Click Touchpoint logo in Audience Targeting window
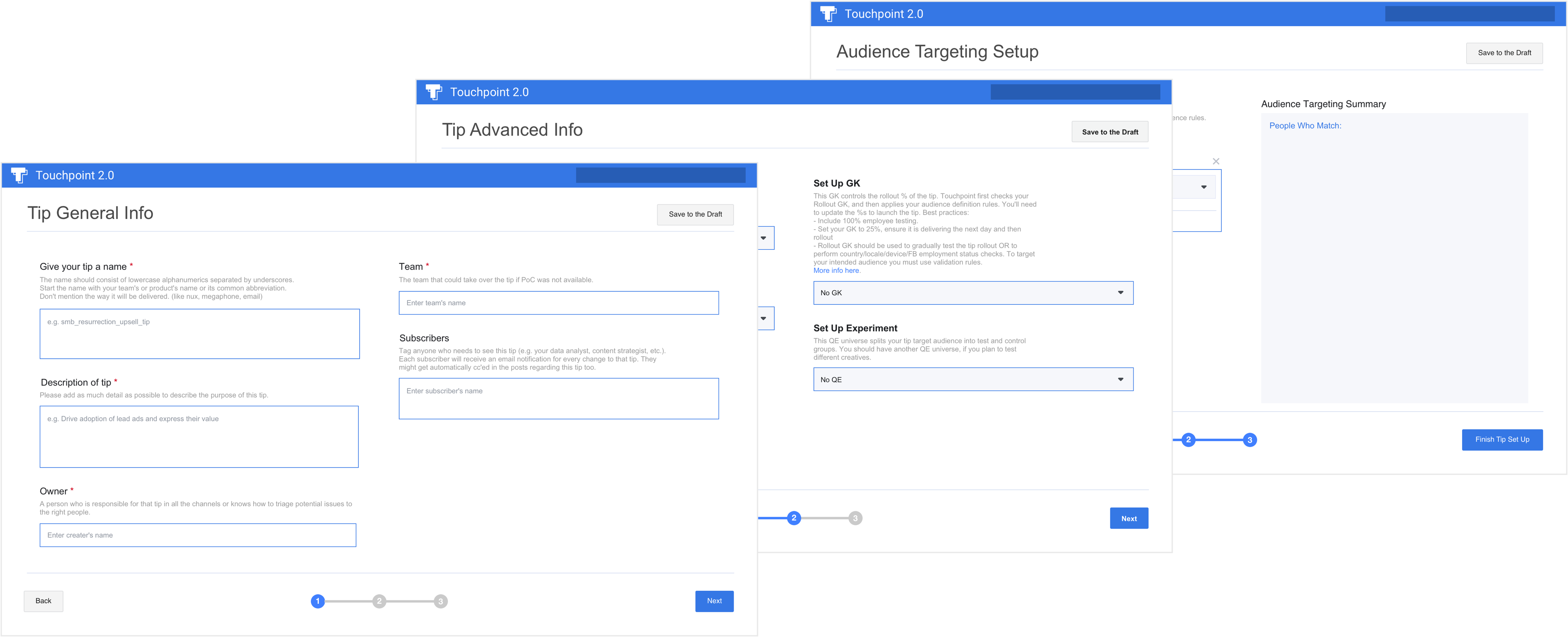 click(x=829, y=14)
